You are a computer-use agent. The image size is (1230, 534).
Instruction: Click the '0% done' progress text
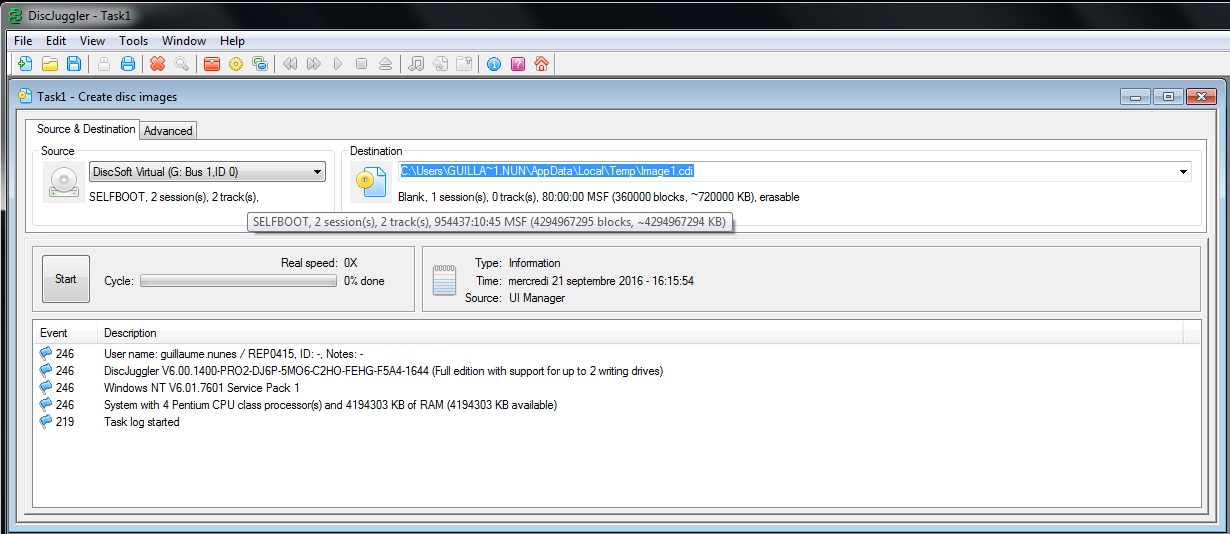tap(364, 281)
